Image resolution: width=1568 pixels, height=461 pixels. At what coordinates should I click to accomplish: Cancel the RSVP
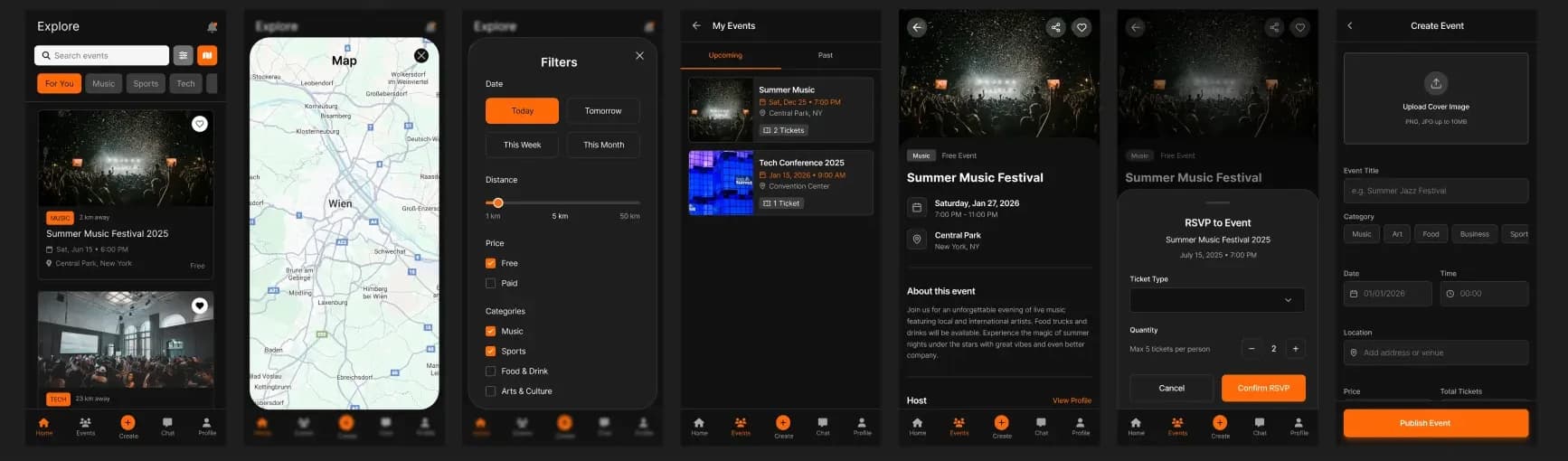click(x=1171, y=388)
